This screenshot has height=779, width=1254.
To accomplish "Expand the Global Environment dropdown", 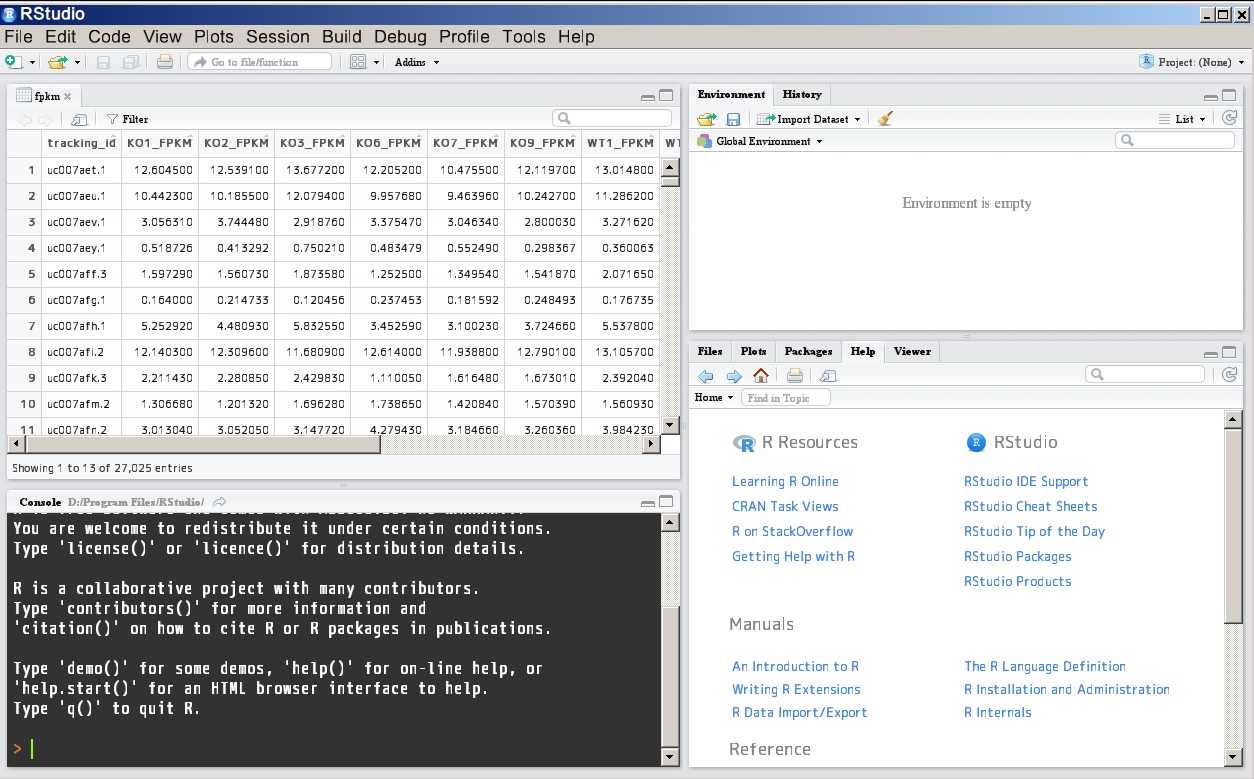I will (x=760, y=141).
